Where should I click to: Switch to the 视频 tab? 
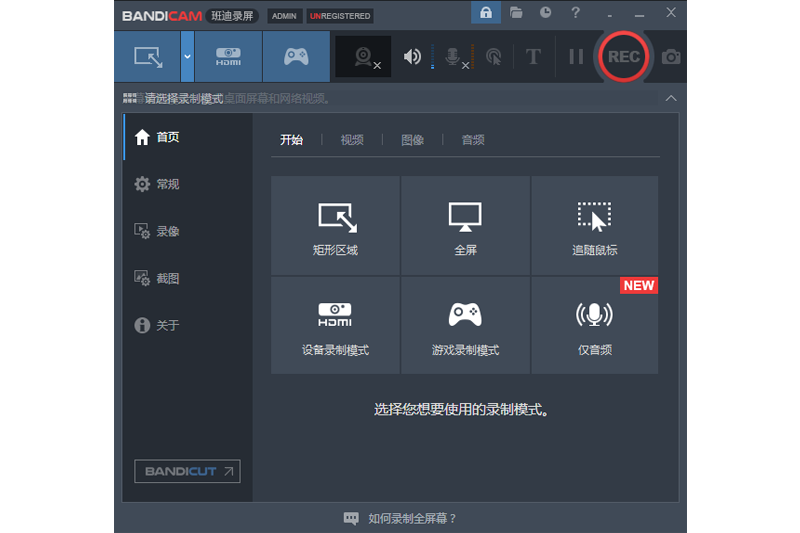[352, 140]
